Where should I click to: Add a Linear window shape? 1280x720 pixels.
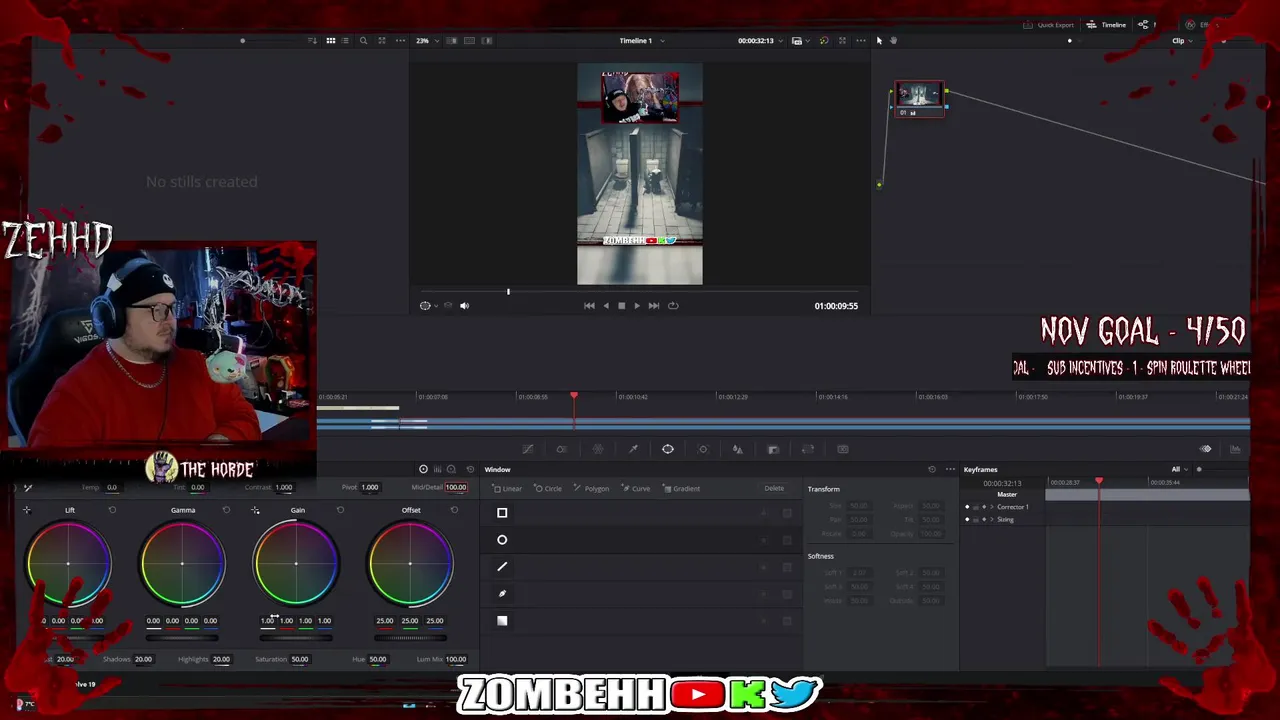click(508, 488)
